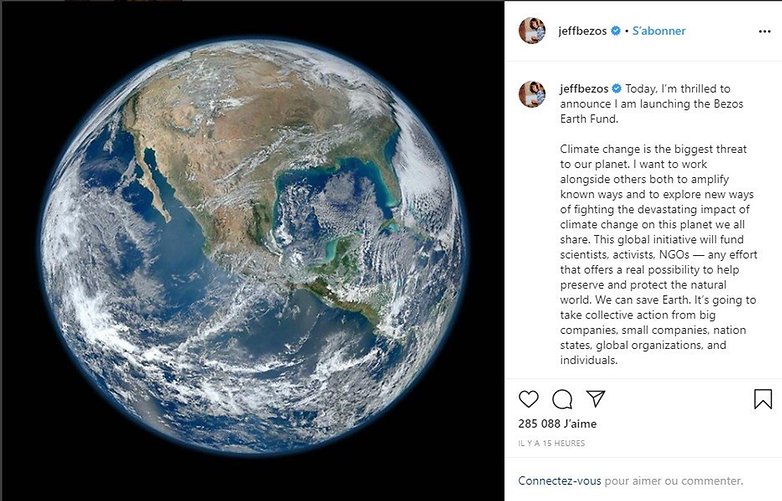Share post via paper plane icon

596,398
